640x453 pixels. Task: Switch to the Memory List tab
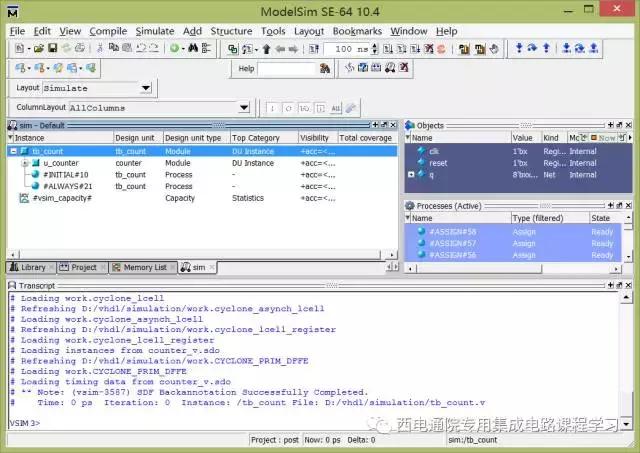[x=141, y=267]
